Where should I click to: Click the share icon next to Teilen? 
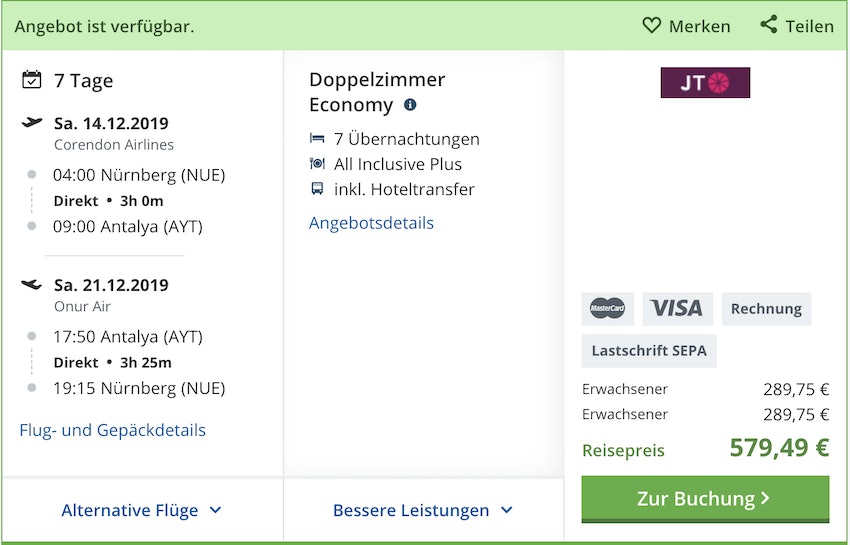tap(768, 25)
